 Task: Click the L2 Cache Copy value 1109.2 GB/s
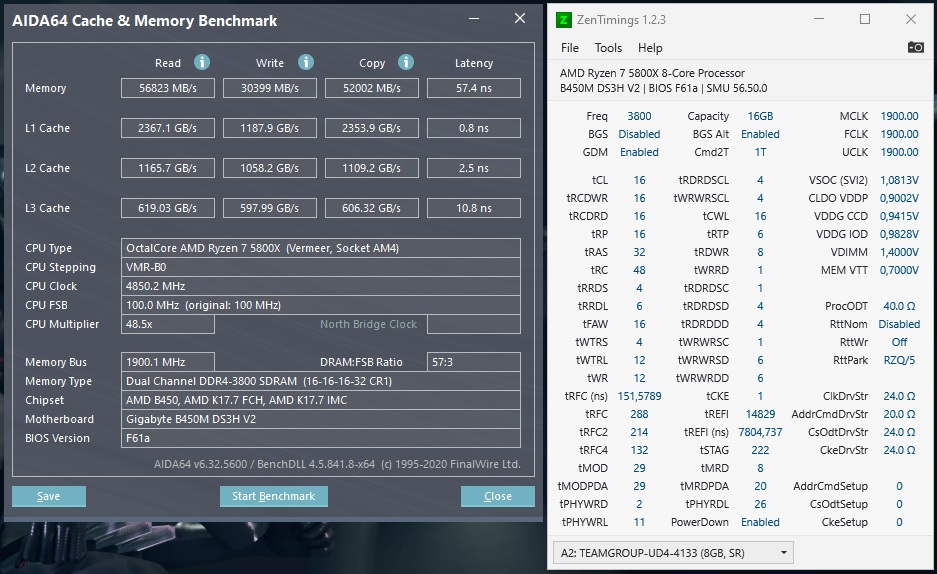click(x=372, y=168)
